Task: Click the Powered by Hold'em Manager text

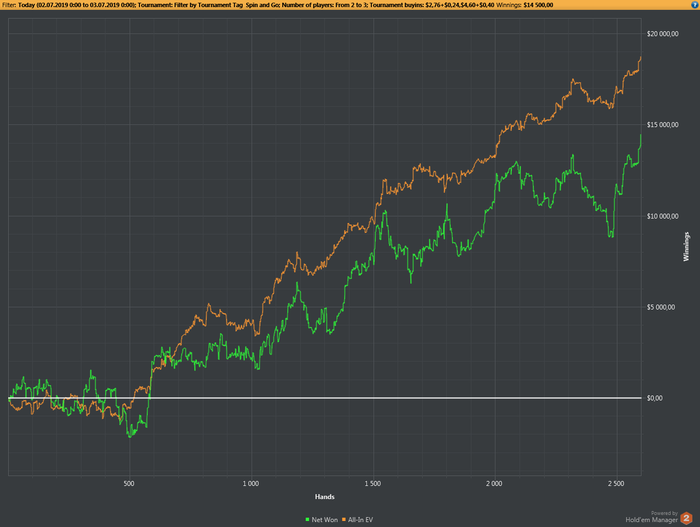Action: [652, 517]
